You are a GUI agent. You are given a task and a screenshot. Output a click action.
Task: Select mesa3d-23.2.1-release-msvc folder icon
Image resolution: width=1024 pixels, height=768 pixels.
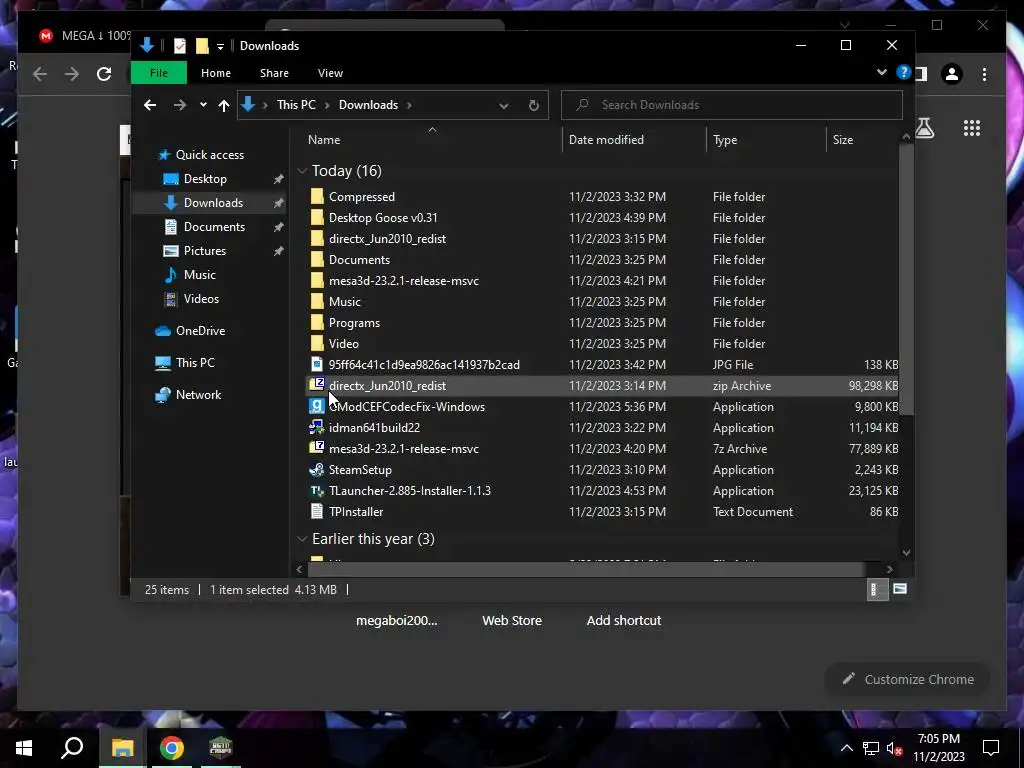pyautogui.click(x=317, y=280)
